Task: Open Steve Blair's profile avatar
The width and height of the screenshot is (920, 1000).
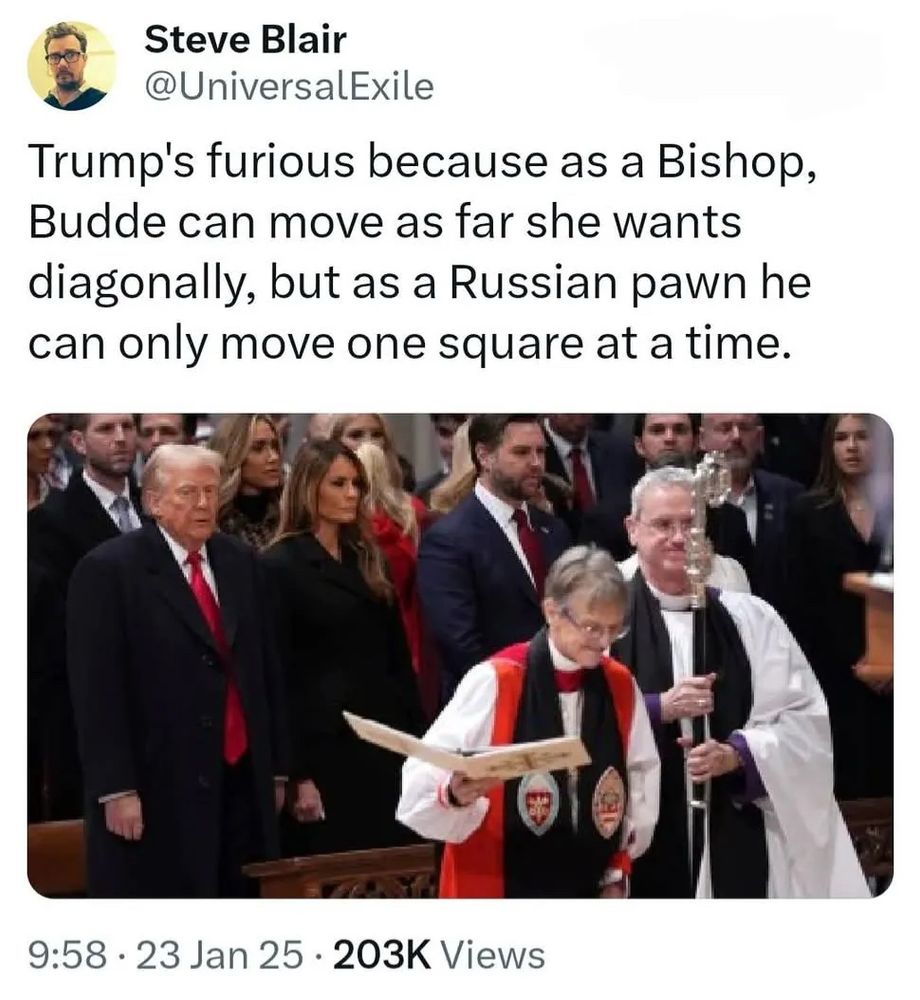Action: [72, 66]
